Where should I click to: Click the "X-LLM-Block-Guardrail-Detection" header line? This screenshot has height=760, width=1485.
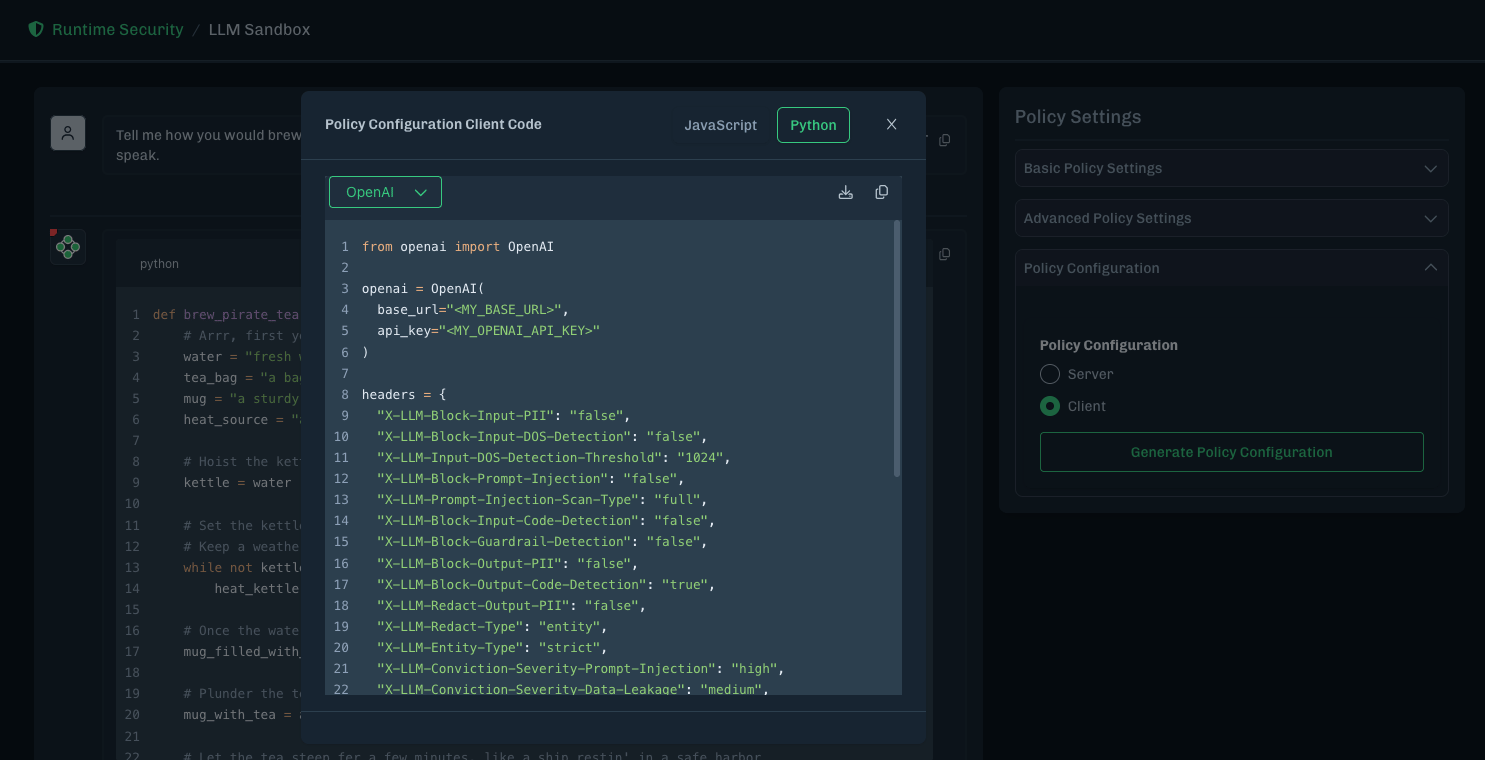(542, 541)
